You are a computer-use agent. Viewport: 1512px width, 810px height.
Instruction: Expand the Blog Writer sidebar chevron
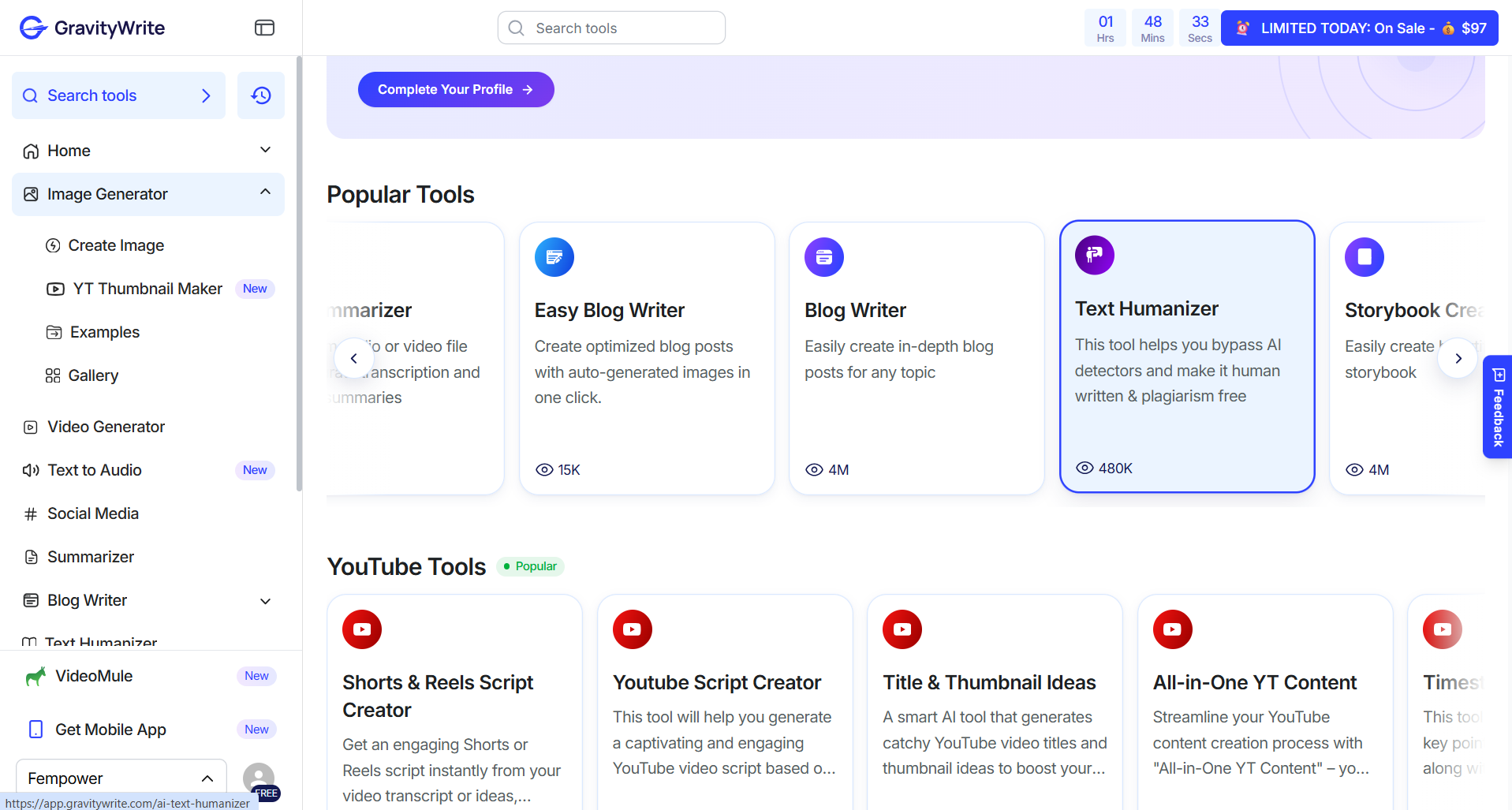(266, 601)
